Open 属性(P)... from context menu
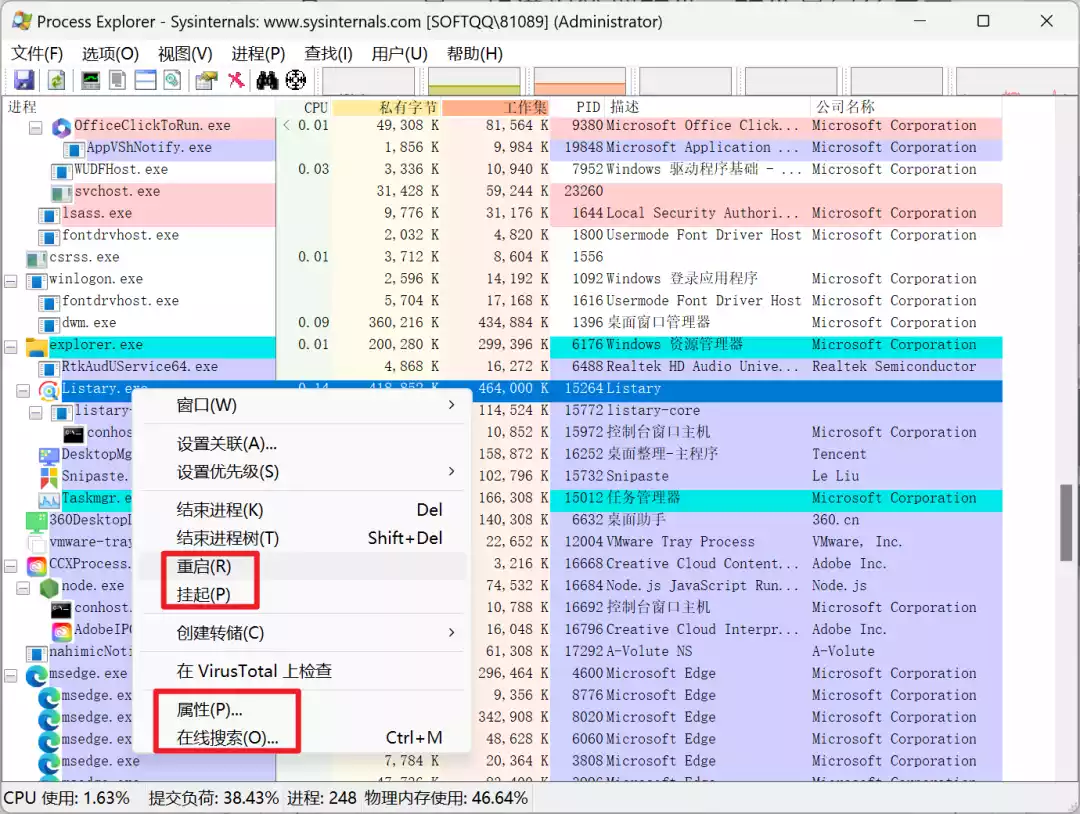The height and width of the screenshot is (814, 1080). [x=303, y=709]
